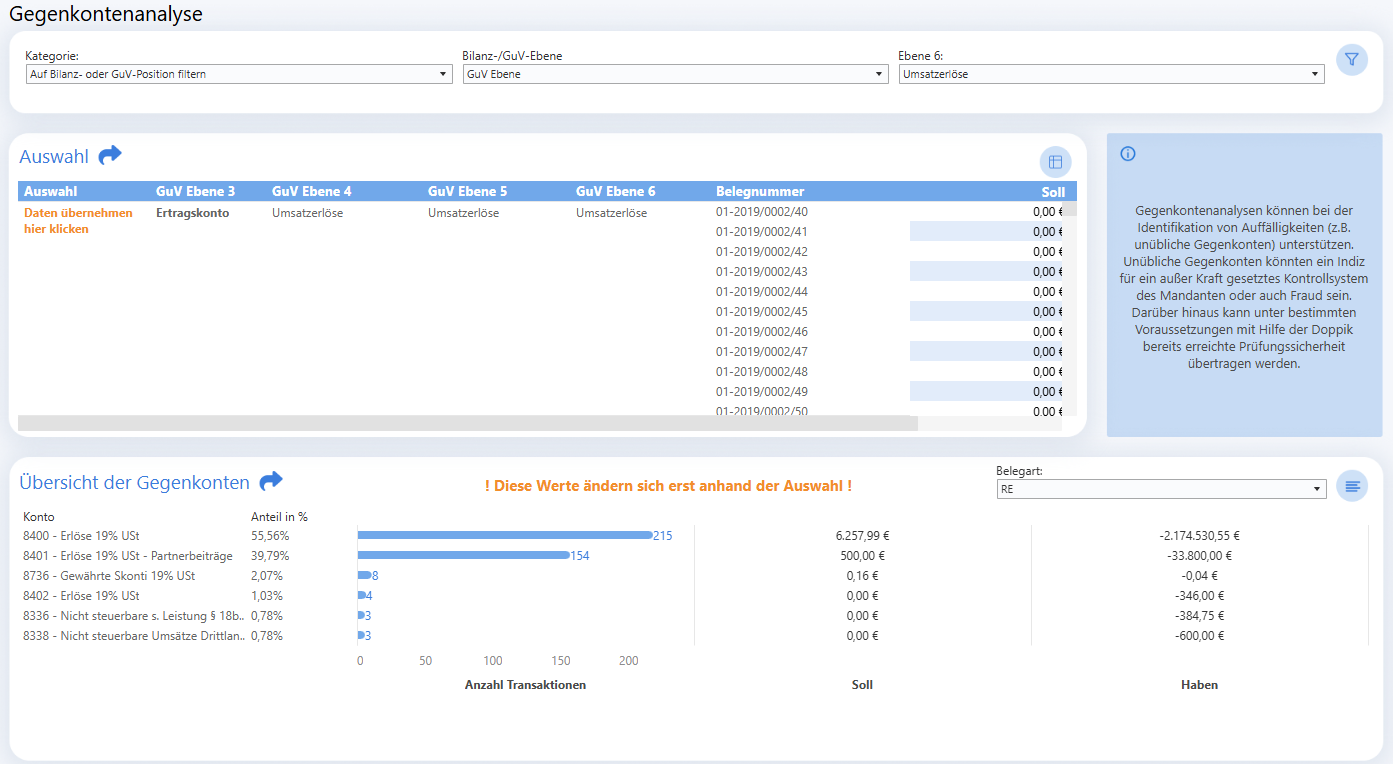Select Belegnummer 01-2019/0002/45

coord(762,311)
